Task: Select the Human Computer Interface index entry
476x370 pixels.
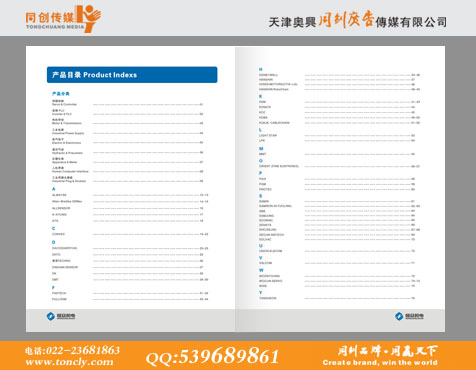Action: (x=70, y=171)
